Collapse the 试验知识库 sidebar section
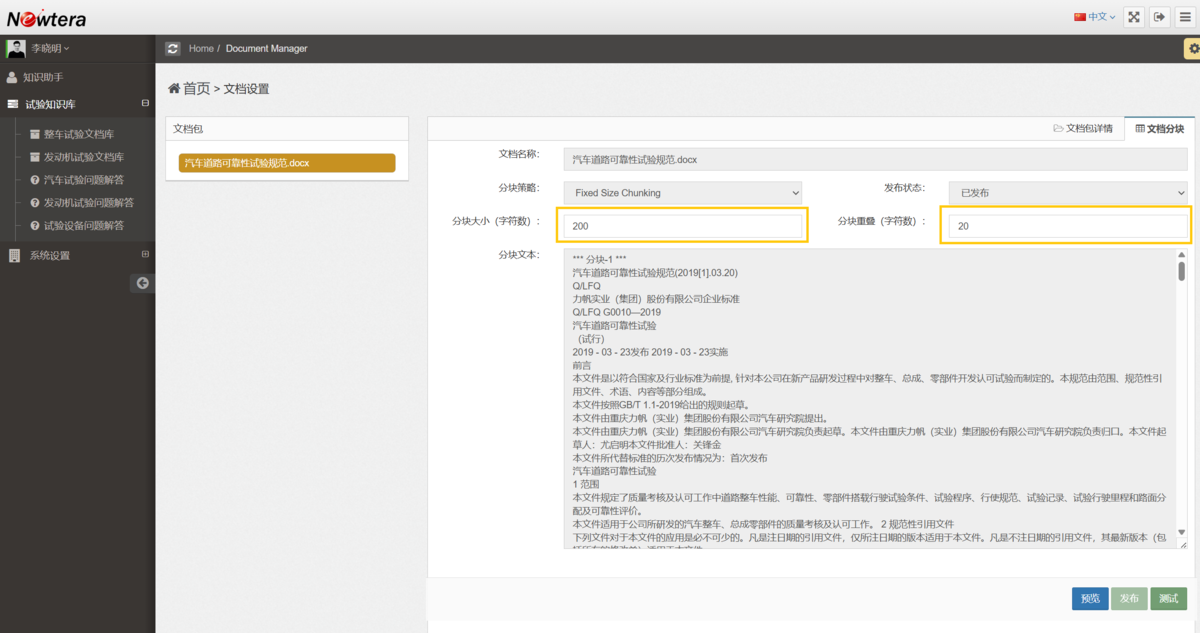This screenshot has height=633, width=1200. tap(145, 103)
